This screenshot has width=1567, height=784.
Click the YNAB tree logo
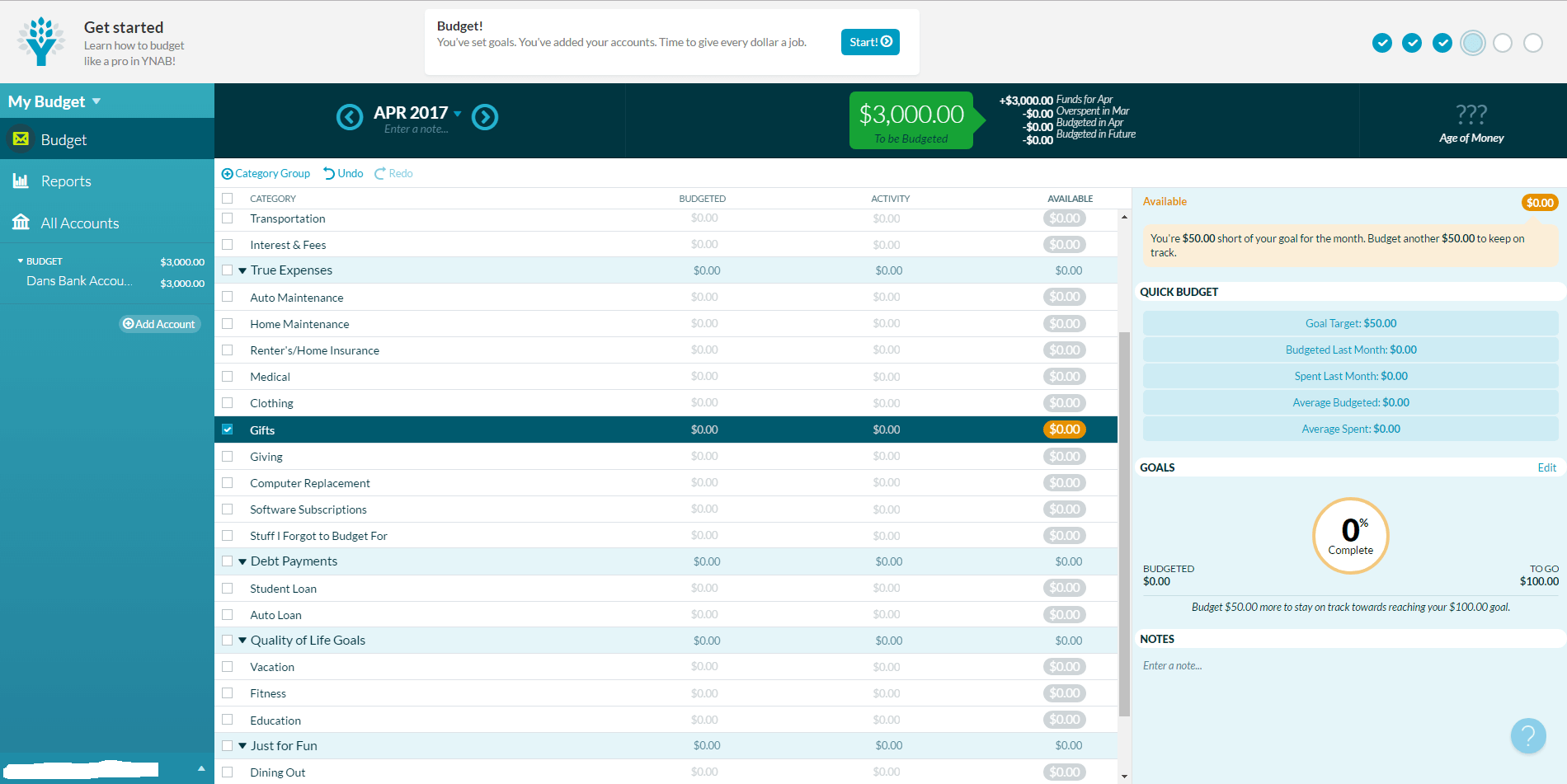[41, 41]
